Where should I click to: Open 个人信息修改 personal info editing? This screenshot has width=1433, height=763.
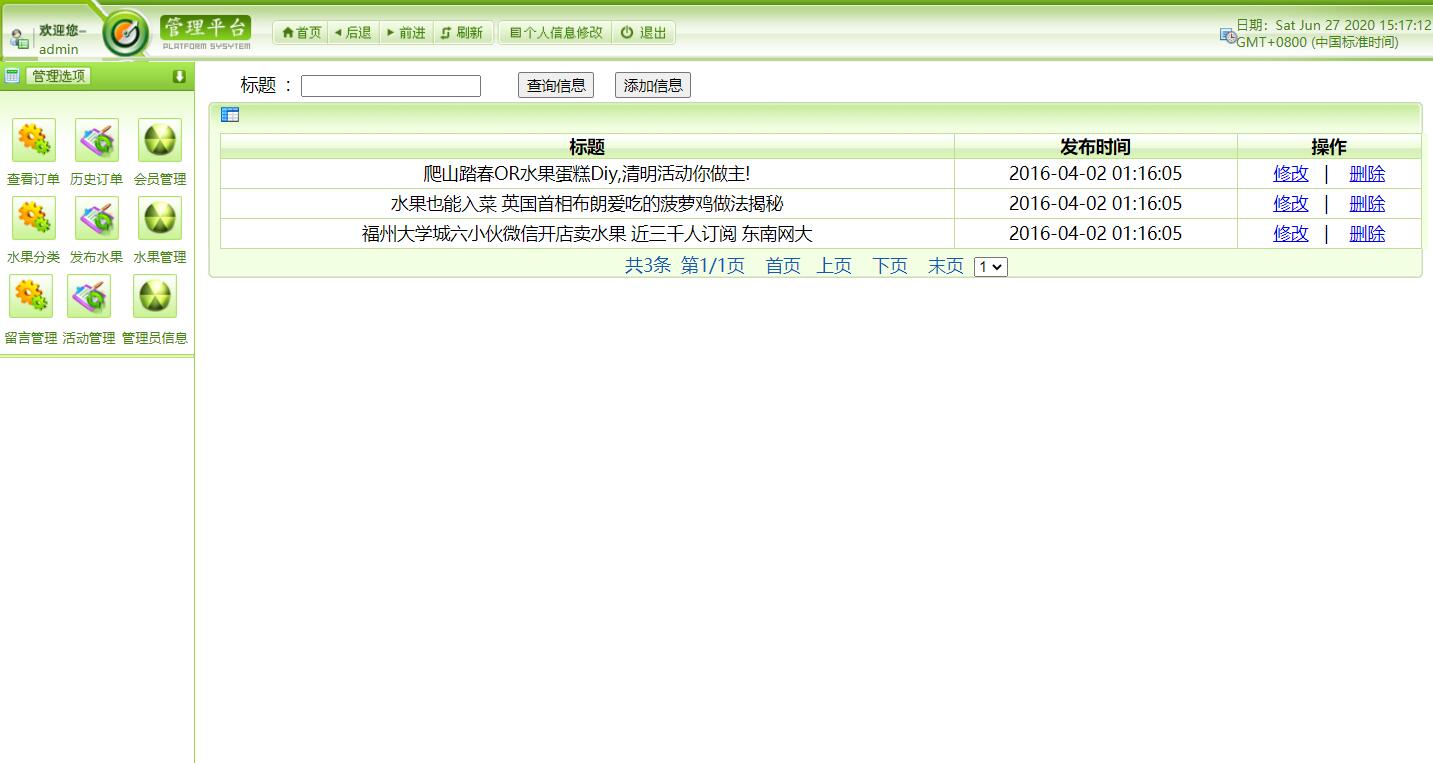556,32
